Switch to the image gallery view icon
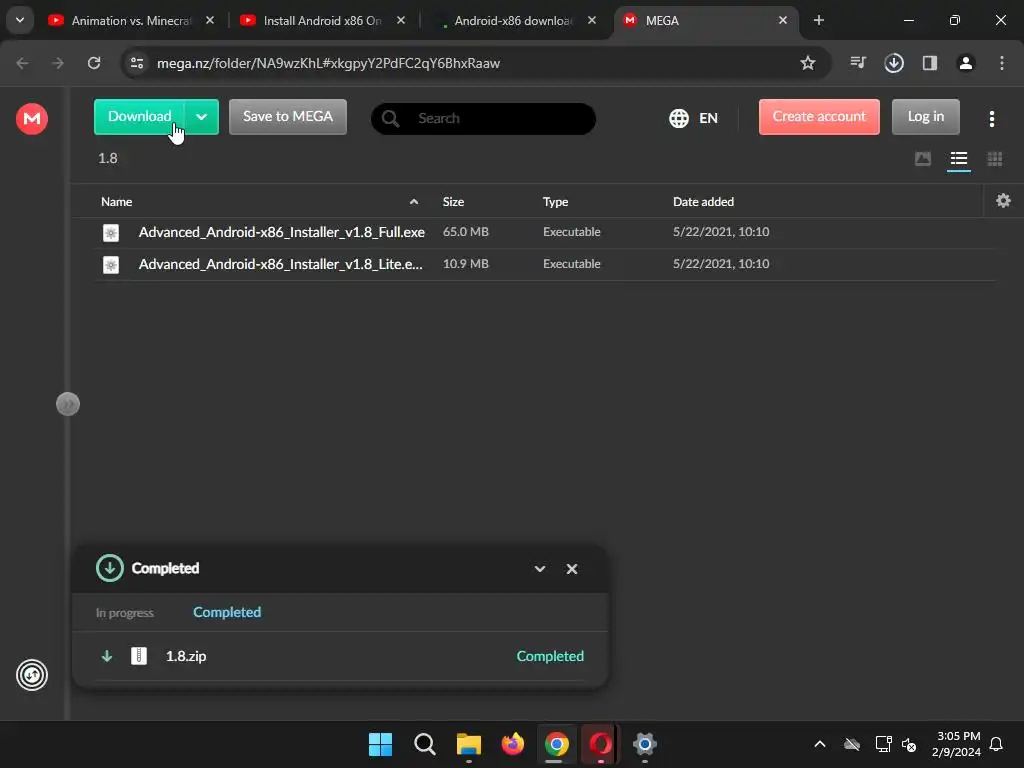This screenshot has width=1024, height=768. [923, 159]
